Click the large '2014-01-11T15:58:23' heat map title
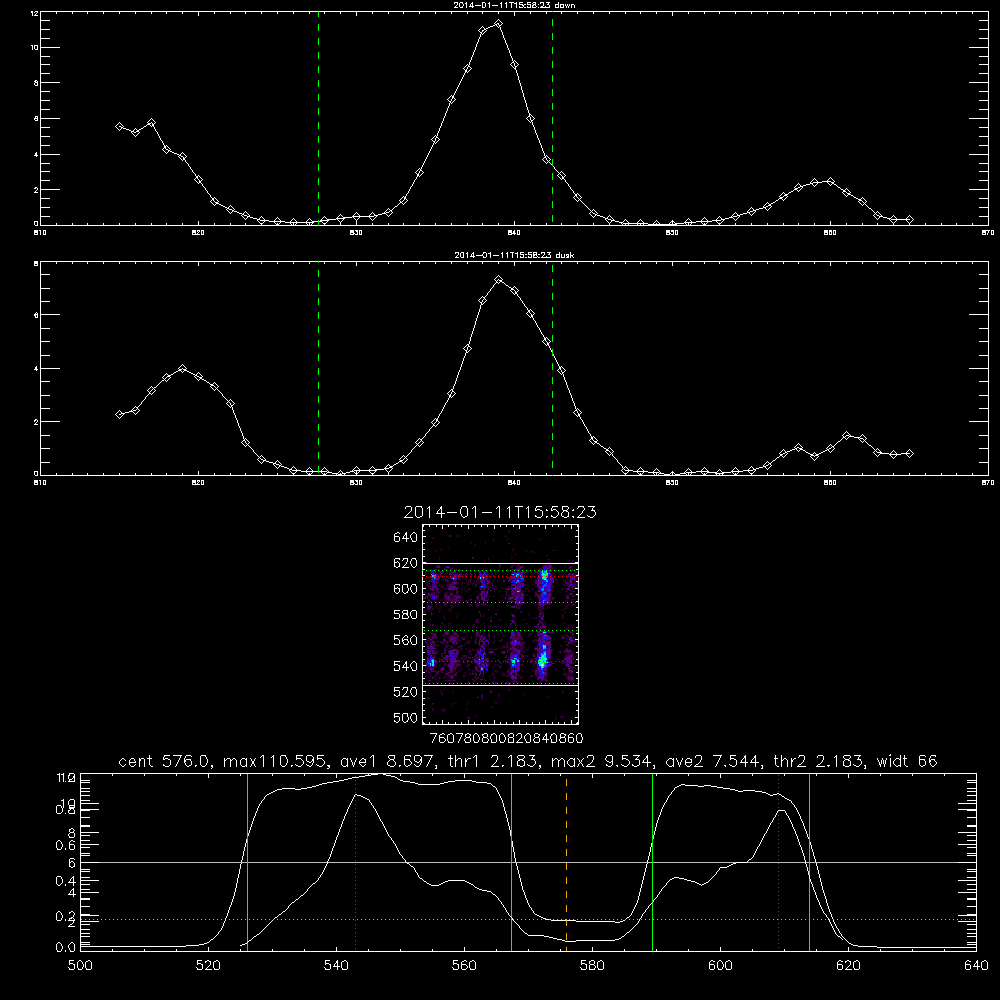Image resolution: width=1000 pixels, height=1000 pixels. point(500,512)
